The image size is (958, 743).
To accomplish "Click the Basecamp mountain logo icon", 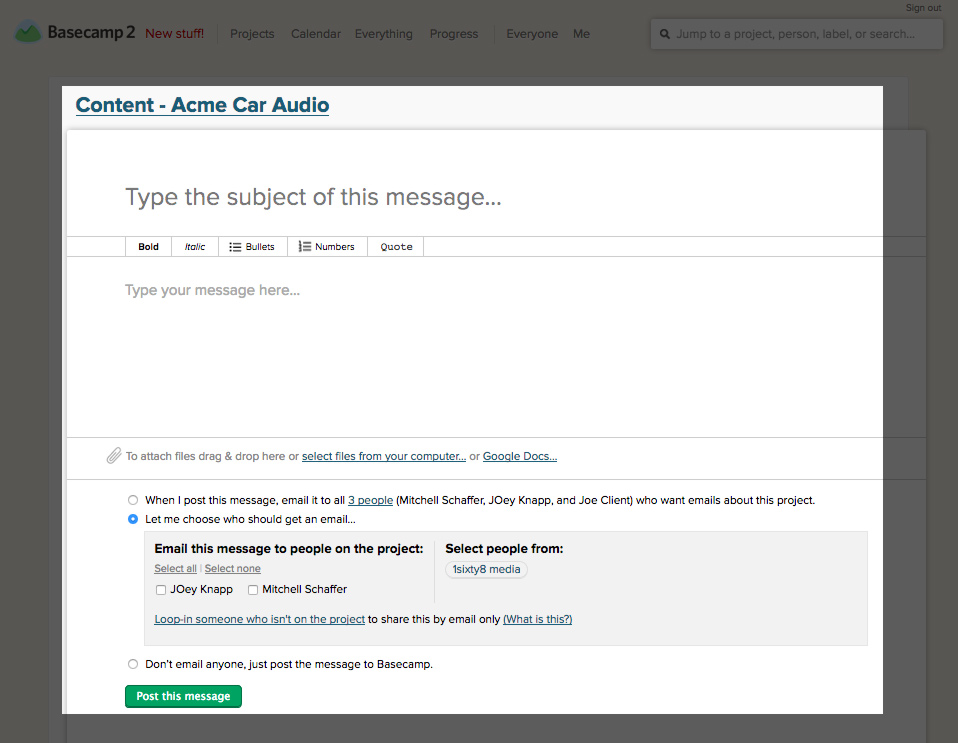I will (27, 32).
